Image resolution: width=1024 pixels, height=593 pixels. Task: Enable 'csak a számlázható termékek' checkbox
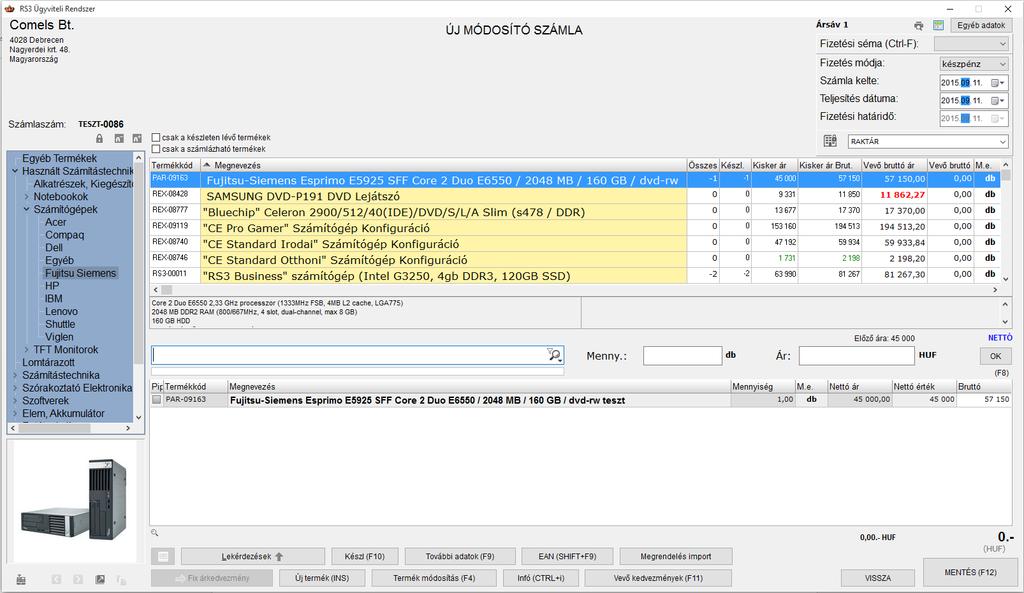[156, 149]
